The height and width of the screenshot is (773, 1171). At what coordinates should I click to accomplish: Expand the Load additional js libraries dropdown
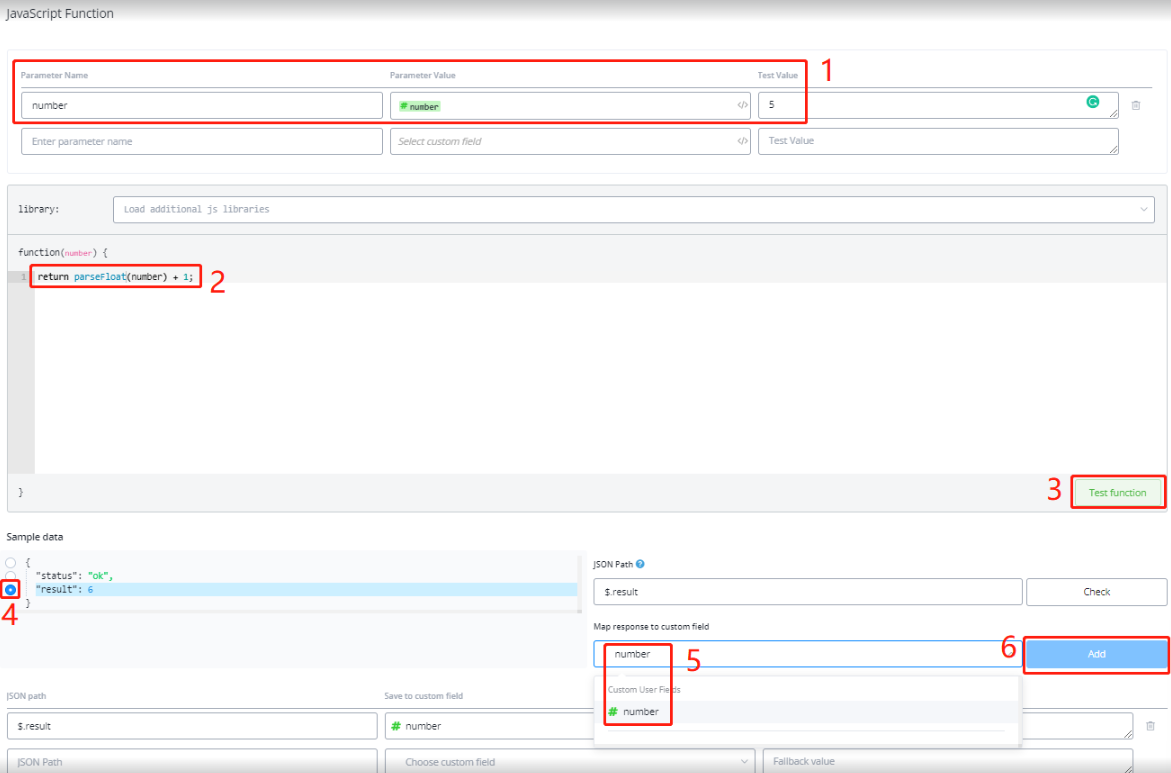click(1144, 210)
